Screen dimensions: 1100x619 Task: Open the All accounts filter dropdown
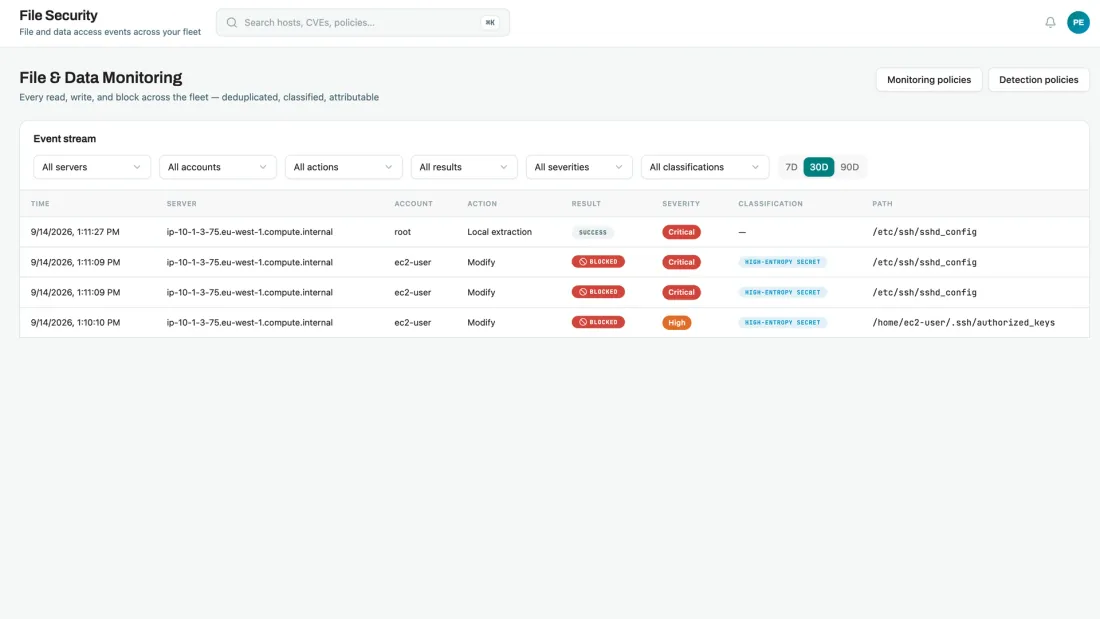tap(217, 167)
